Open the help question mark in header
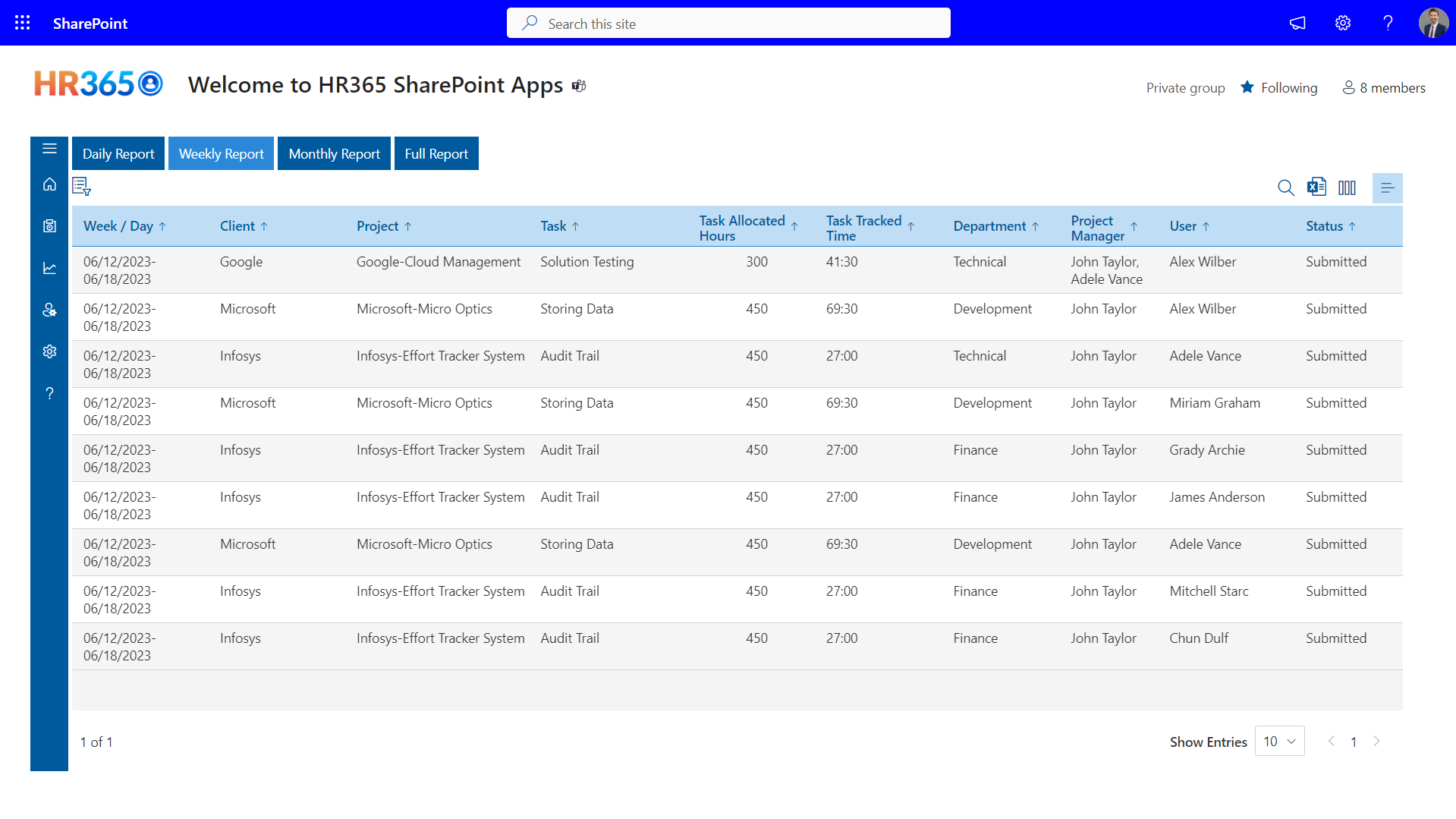The height and width of the screenshot is (819, 1456). coord(1388,23)
